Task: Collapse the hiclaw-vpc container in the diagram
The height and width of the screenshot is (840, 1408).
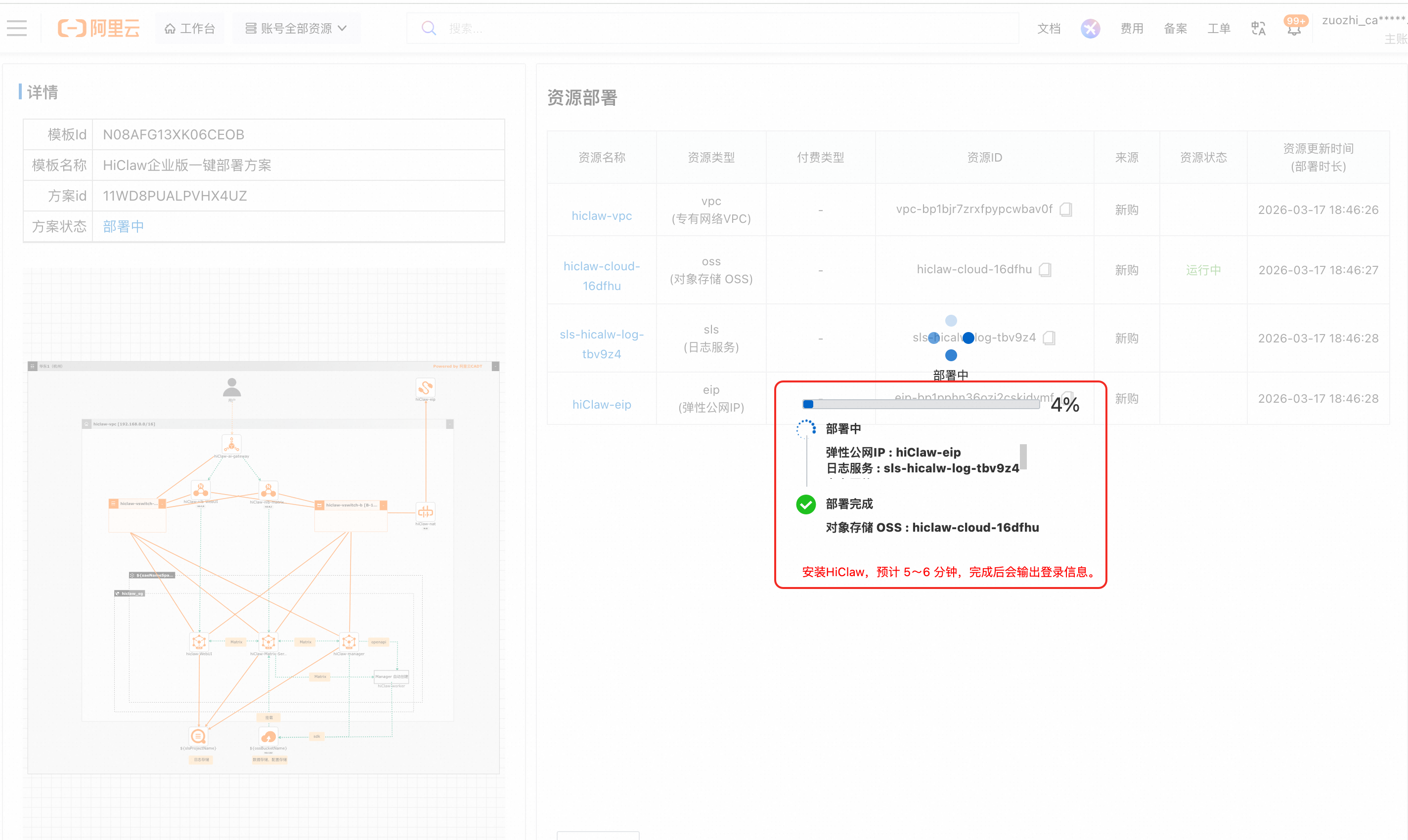Action: (x=450, y=424)
